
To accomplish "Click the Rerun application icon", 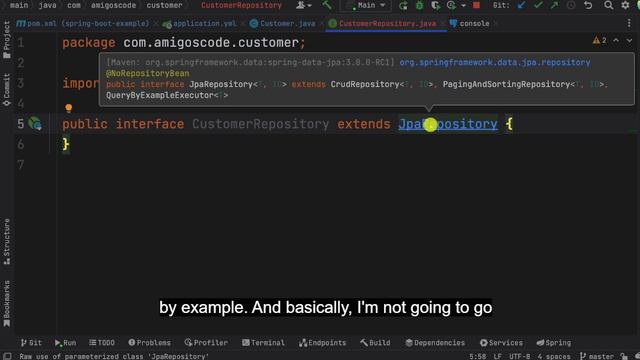I will point(403,5).
